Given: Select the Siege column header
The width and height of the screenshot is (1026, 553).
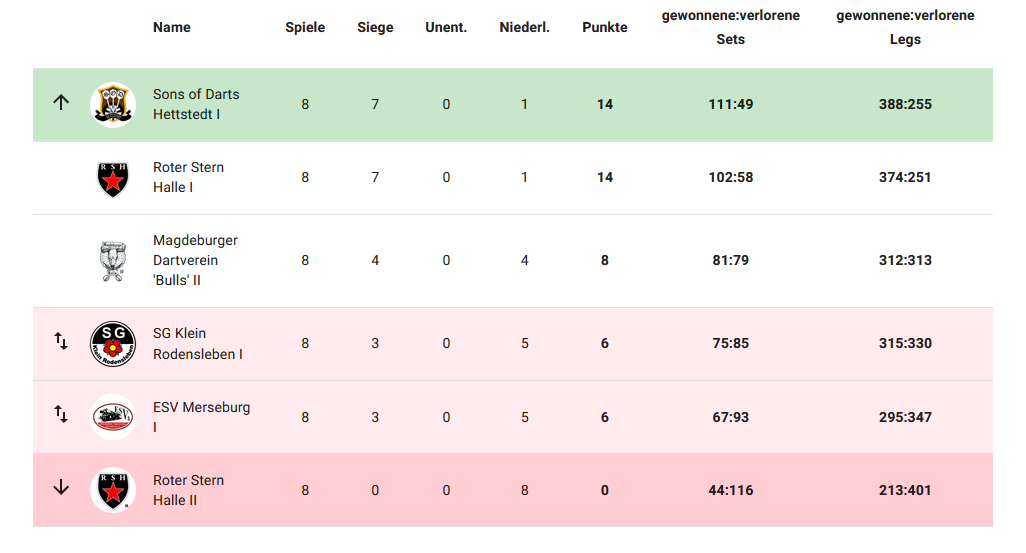Looking at the screenshot, I should coord(375,27).
